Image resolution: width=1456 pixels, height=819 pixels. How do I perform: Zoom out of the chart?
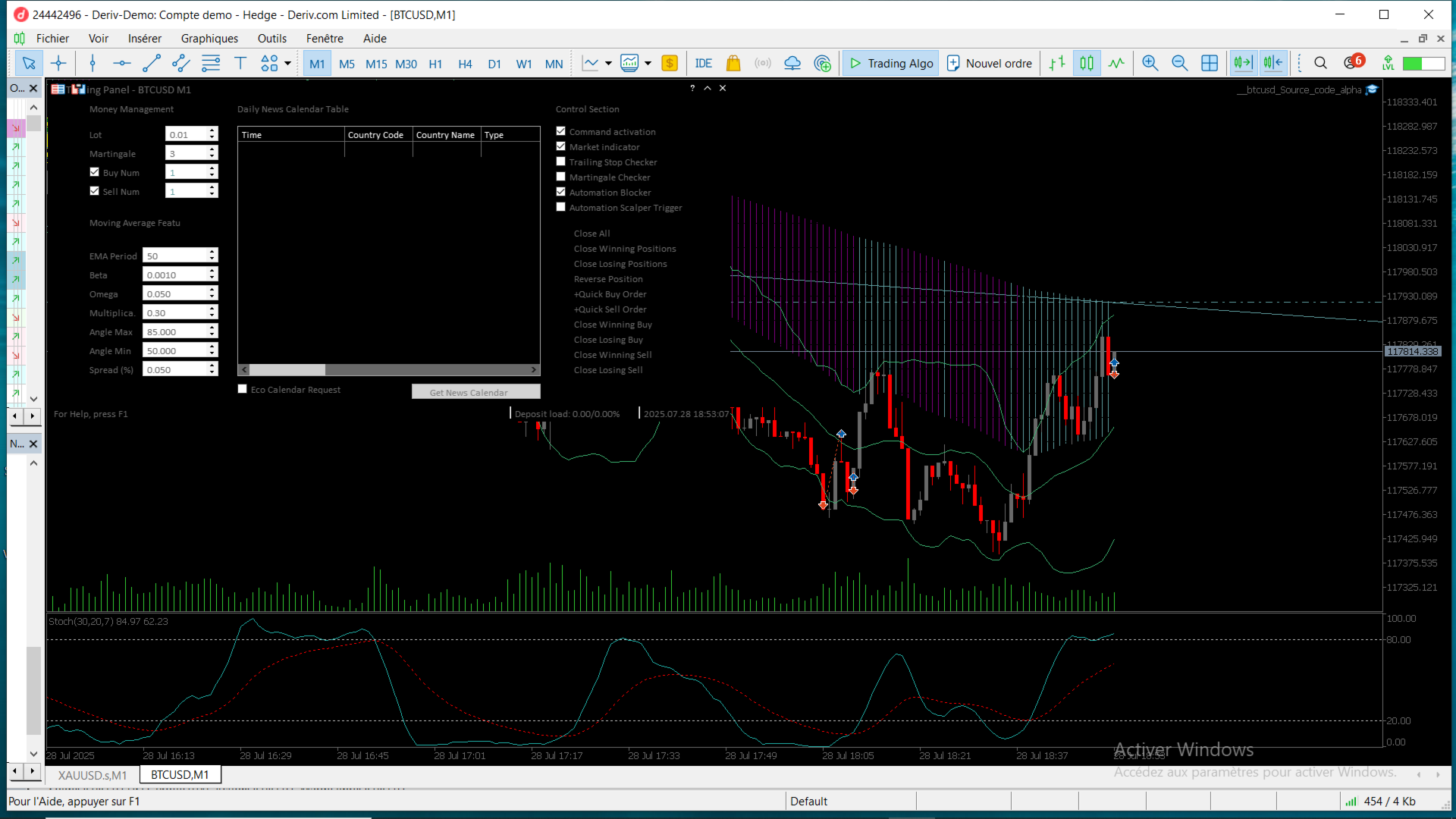1180,64
